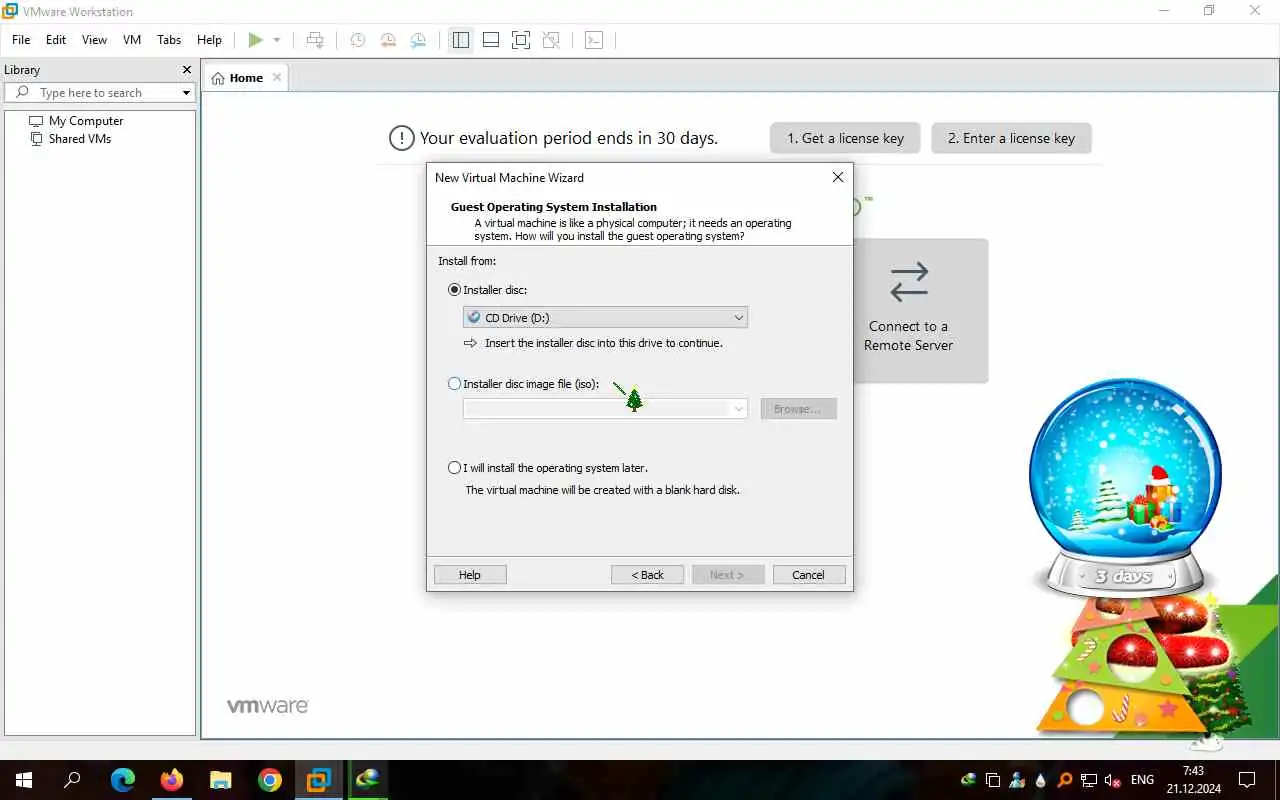The image size is (1280, 800).
Task: Toggle the thumbnail bar view icon
Action: pyautogui.click(x=490, y=40)
